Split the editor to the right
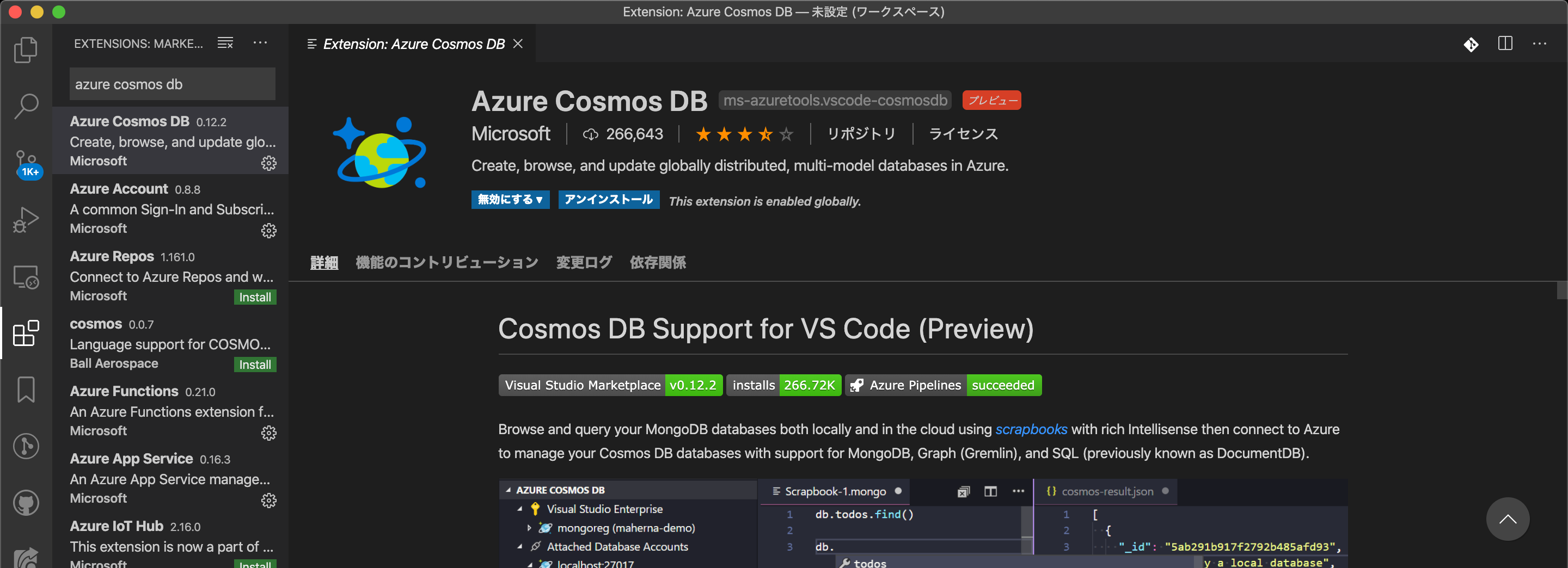The width and height of the screenshot is (1568, 568). 1505,44
